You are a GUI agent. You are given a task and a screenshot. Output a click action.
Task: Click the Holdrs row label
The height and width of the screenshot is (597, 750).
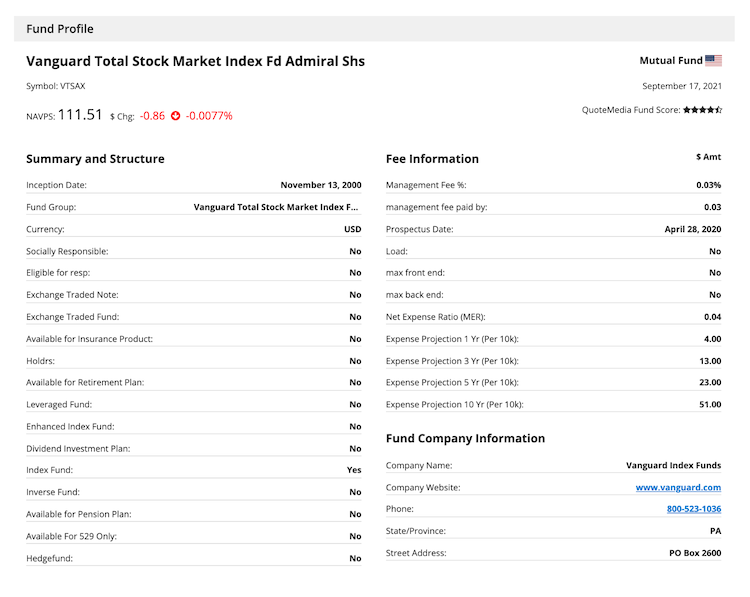[40, 361]
